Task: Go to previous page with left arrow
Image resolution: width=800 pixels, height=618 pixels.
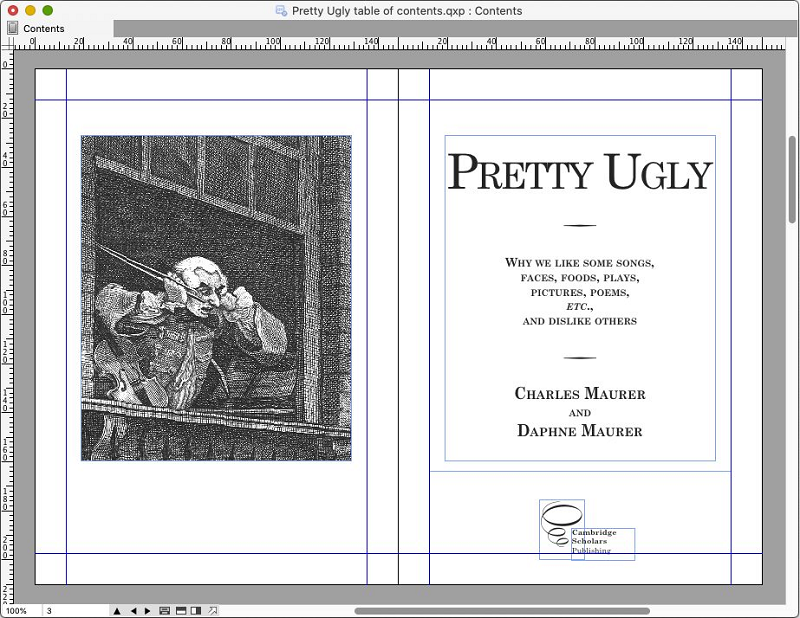Action: tap(133, 610)
